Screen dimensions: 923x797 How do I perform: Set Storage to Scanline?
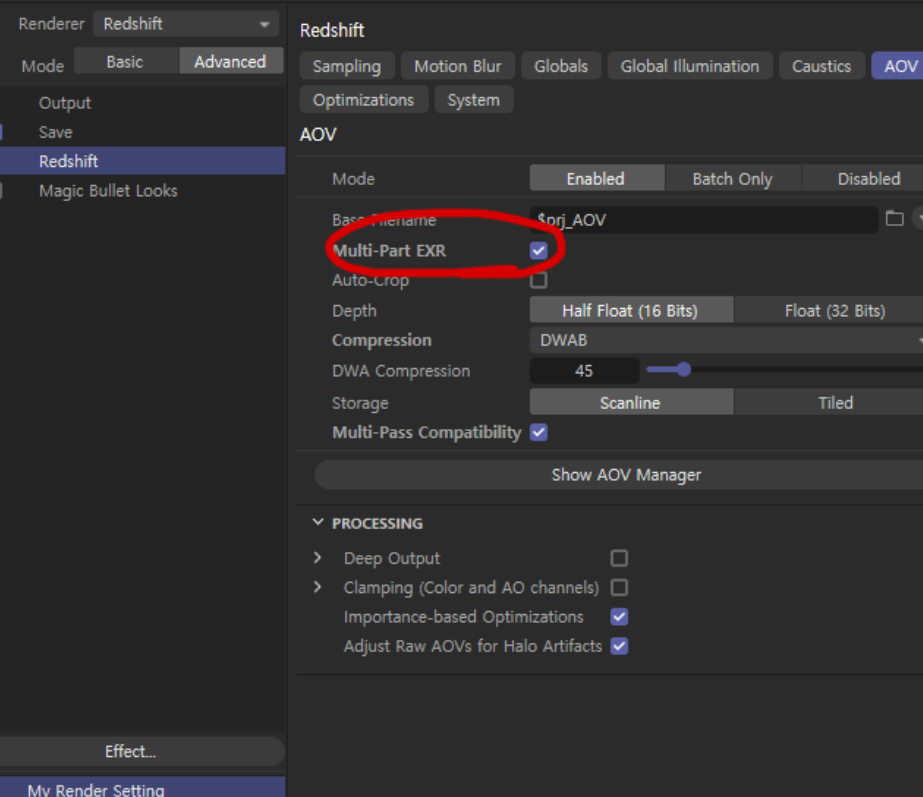[x=631, y=403]
